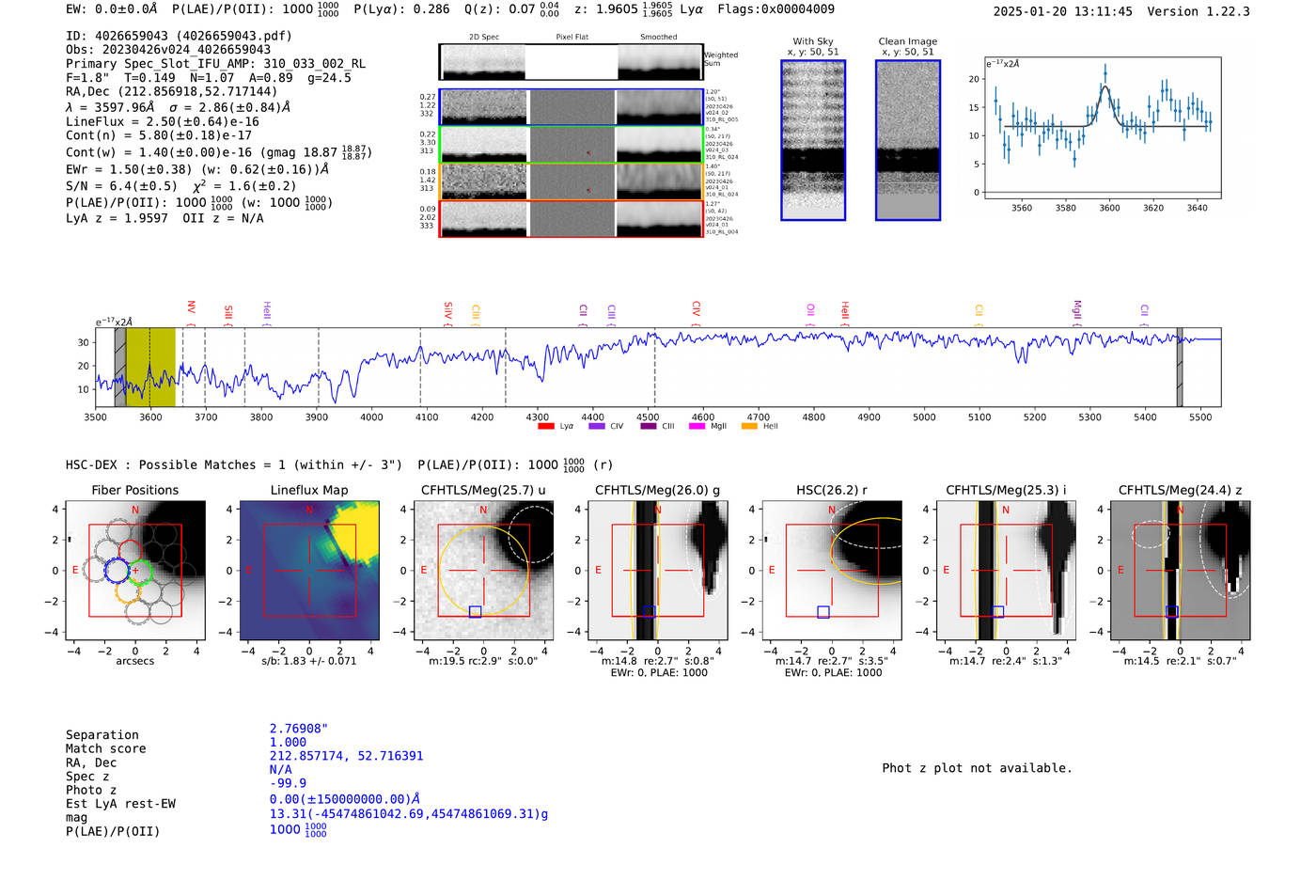Image resolution: width=1316 pixels, height=896 pixels.
Task: Click the blue fiber circle in Fiber Positions
Action: tap(117, 571)
